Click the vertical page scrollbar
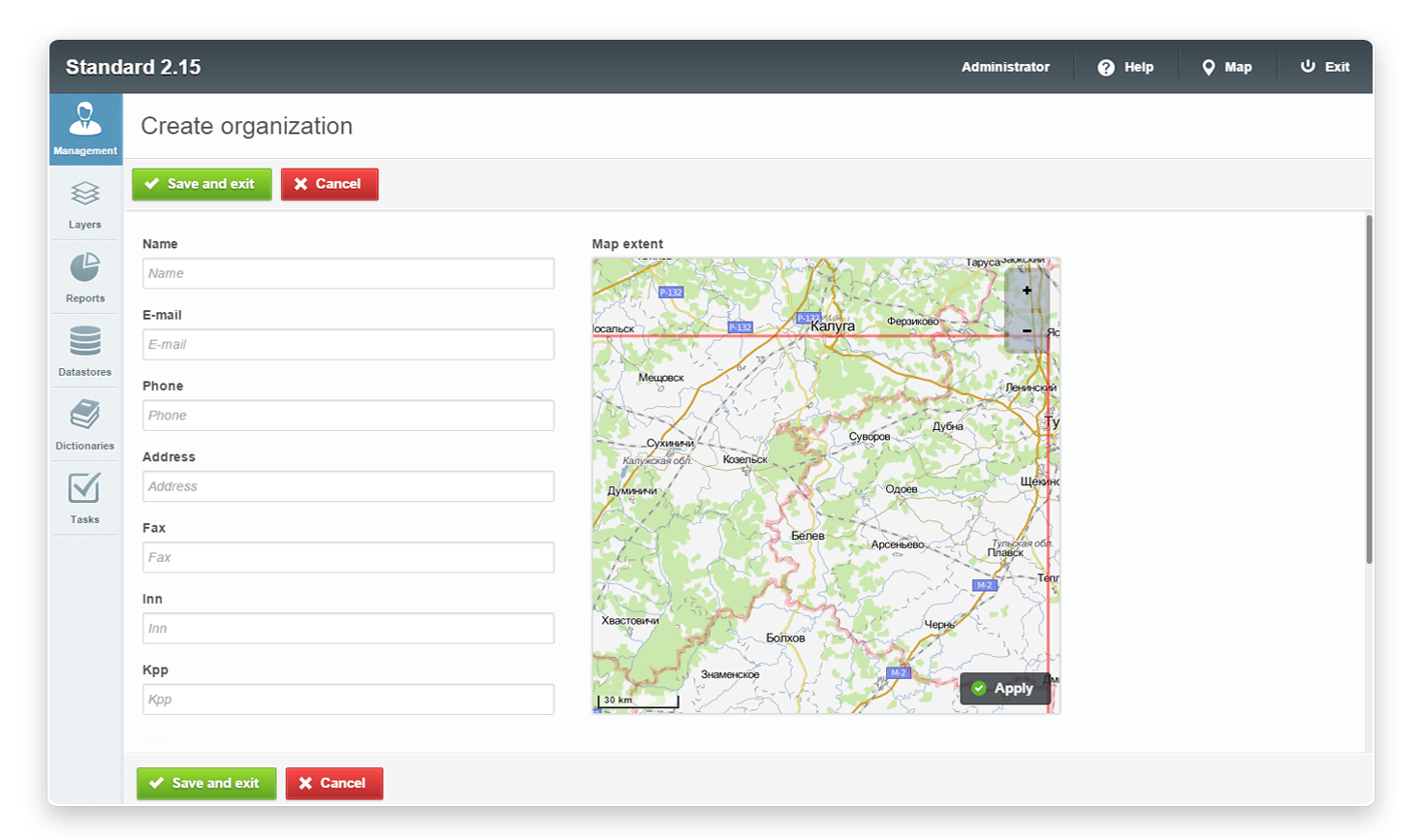This screenshot has width=1425, height=840. [1369, 388]
